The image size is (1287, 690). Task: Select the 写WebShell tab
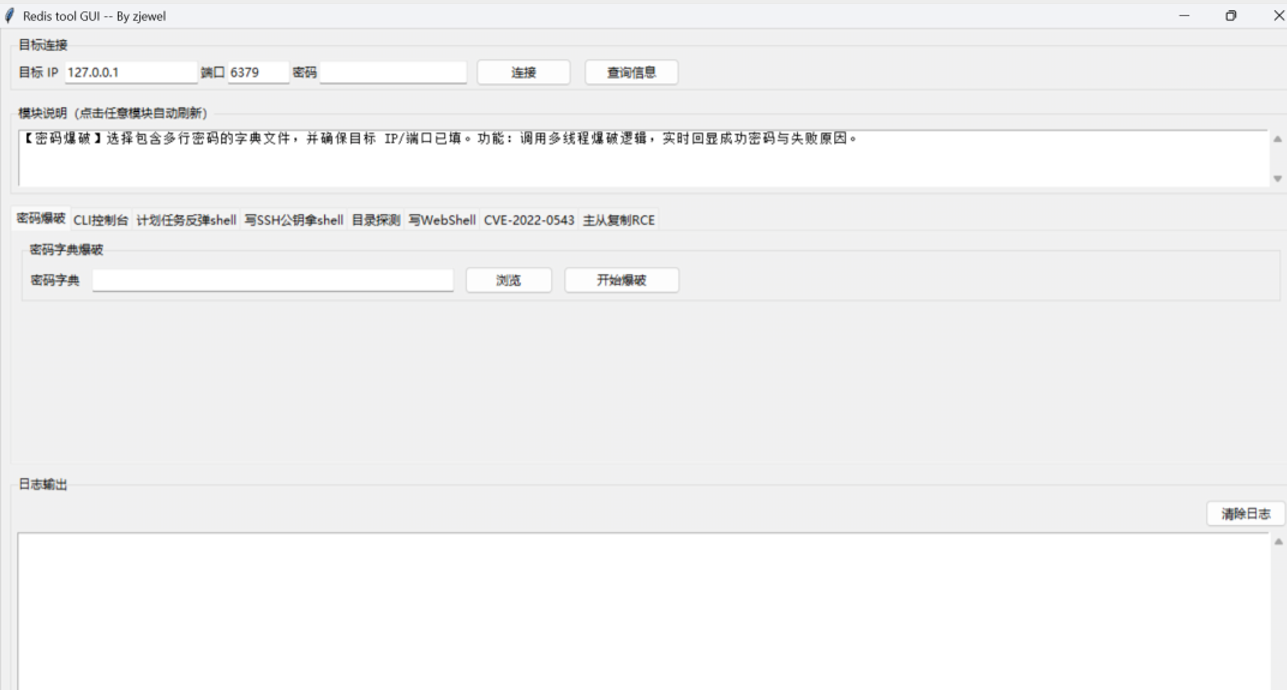pos(441,220)
